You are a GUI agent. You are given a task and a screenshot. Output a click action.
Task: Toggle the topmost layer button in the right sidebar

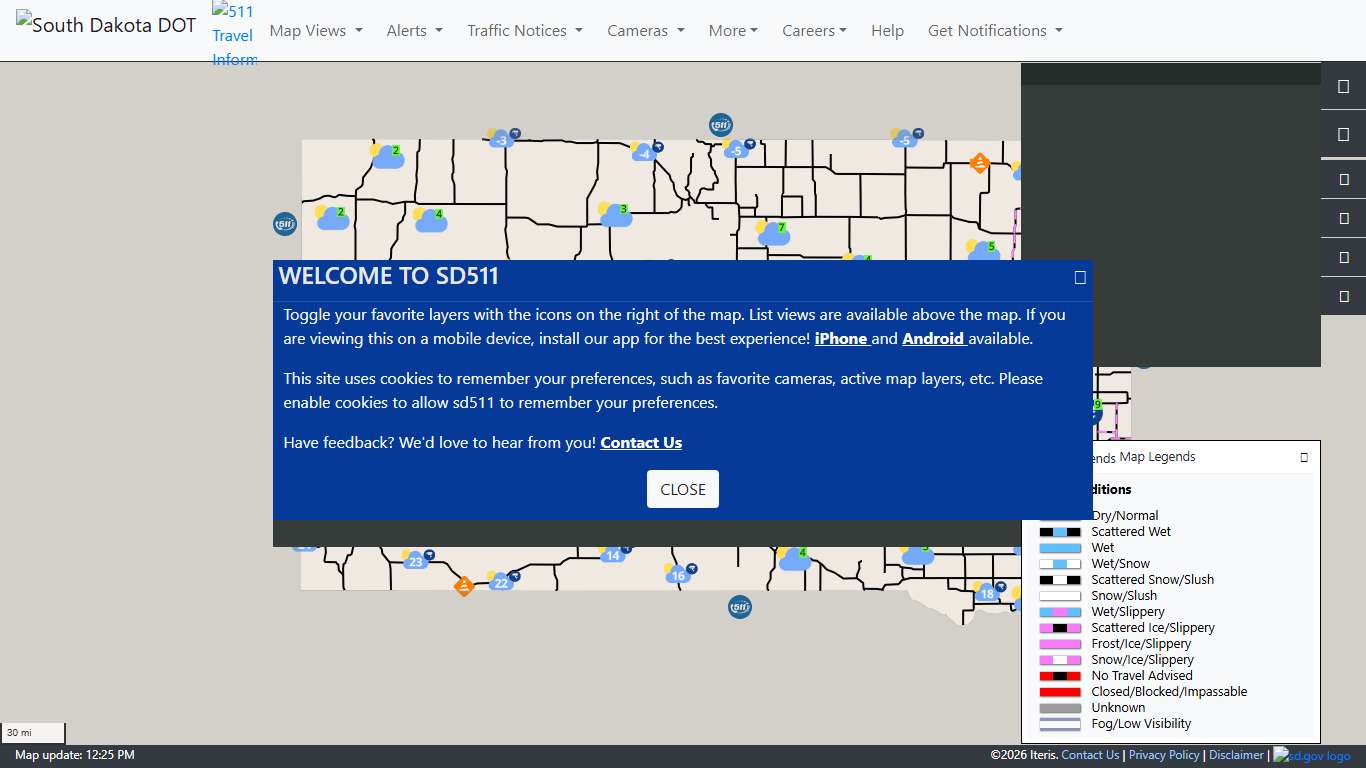pos(1343,87)
